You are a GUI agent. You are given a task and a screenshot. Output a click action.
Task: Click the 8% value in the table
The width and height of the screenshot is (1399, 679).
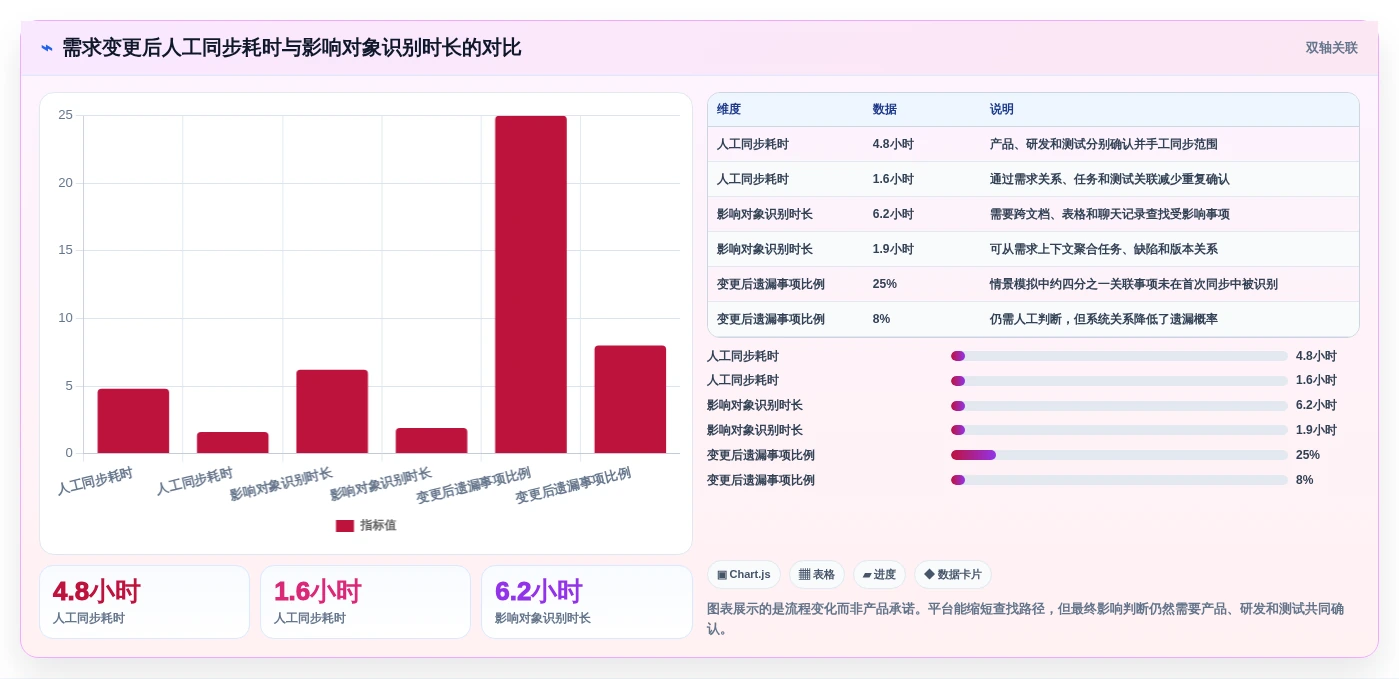point(881,319)
